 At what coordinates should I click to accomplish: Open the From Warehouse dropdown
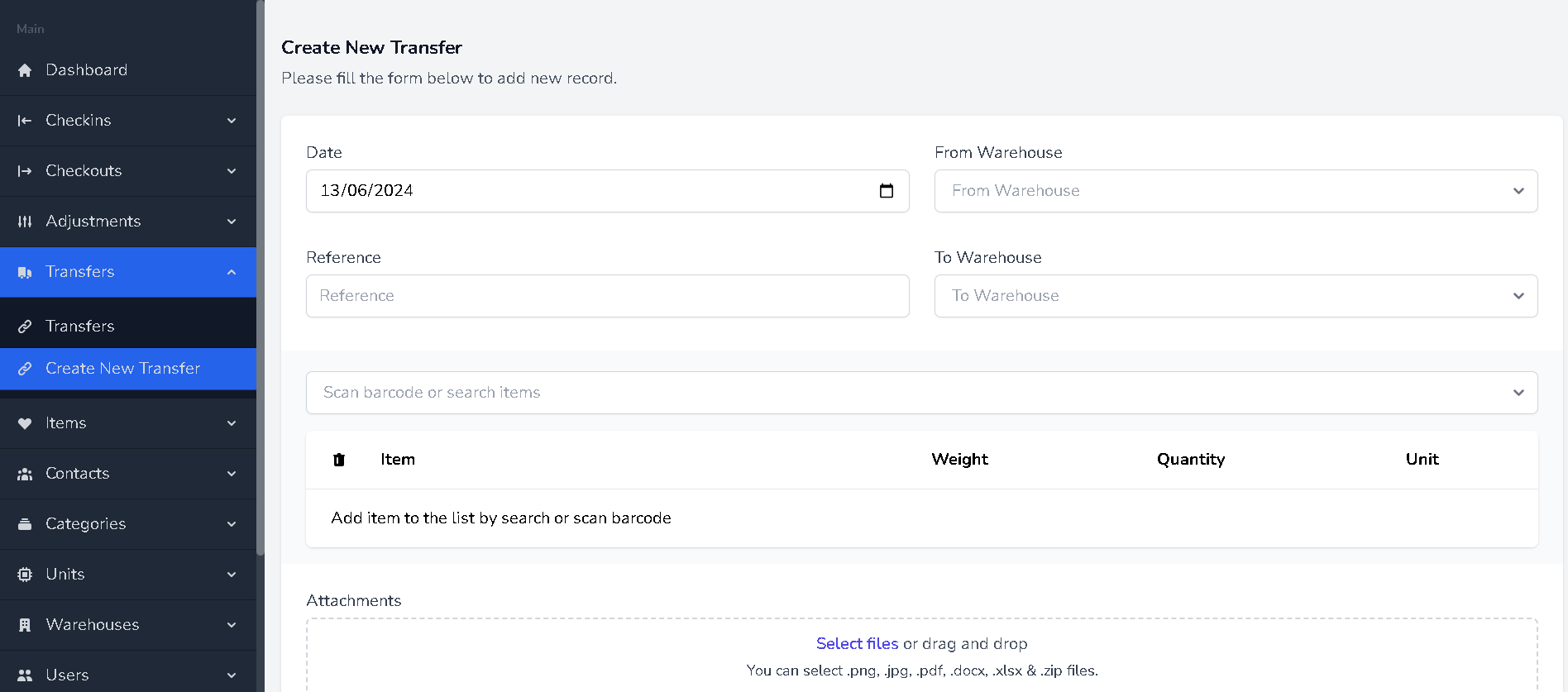point(1236,191)
